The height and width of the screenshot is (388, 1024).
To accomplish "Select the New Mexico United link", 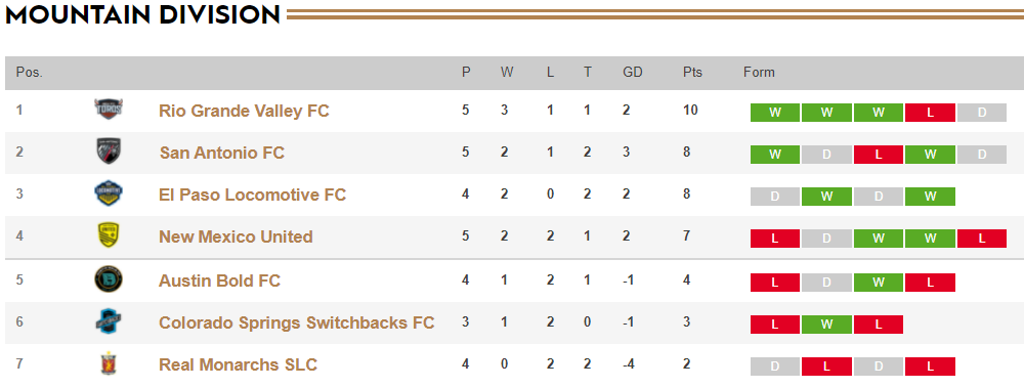I will tap(236, 236).
